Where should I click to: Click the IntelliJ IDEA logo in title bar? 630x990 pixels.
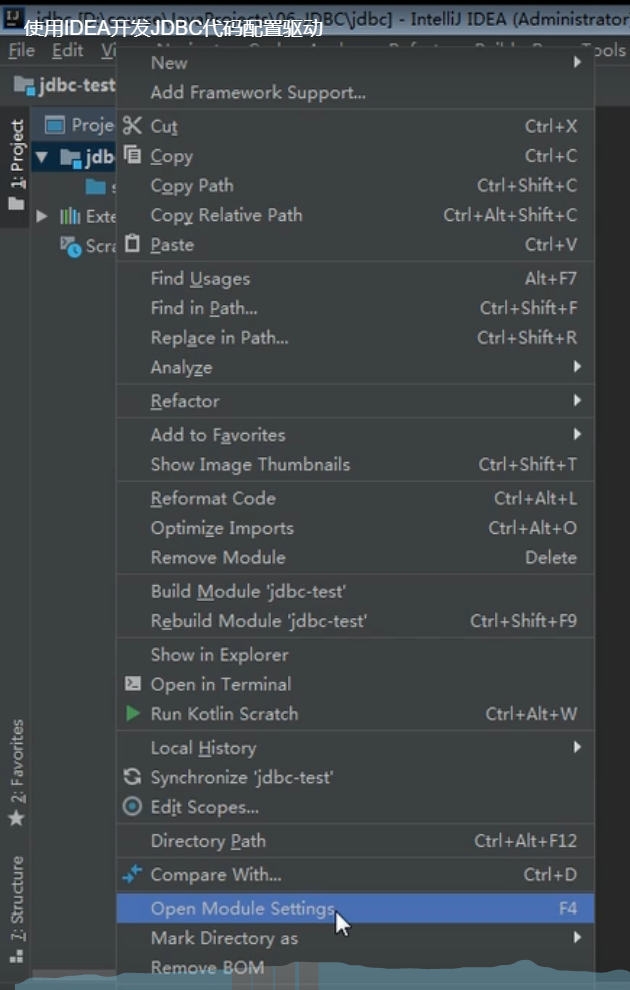click(x=13, y=18)
